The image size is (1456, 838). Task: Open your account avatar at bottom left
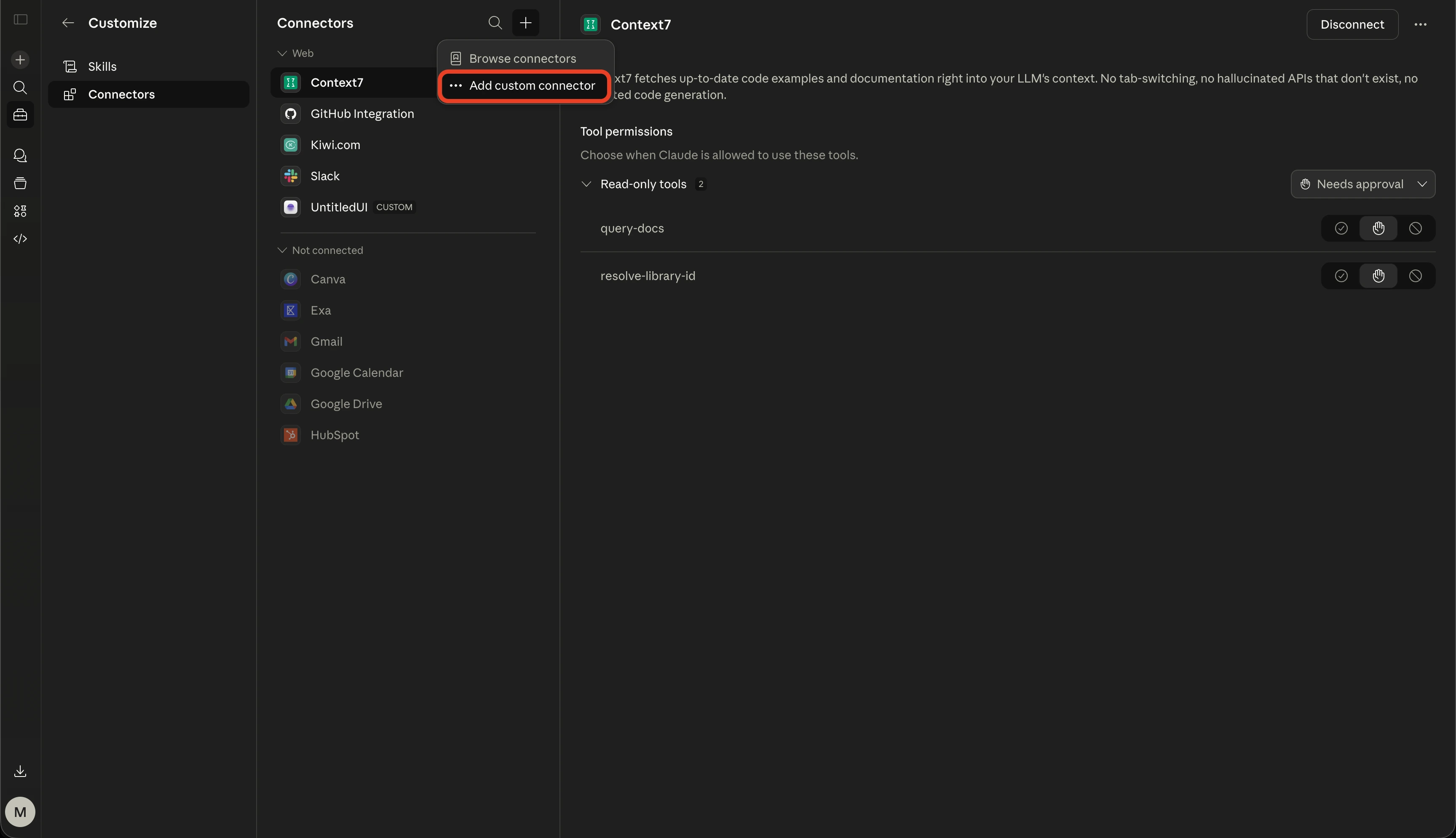tap(20, 811)
